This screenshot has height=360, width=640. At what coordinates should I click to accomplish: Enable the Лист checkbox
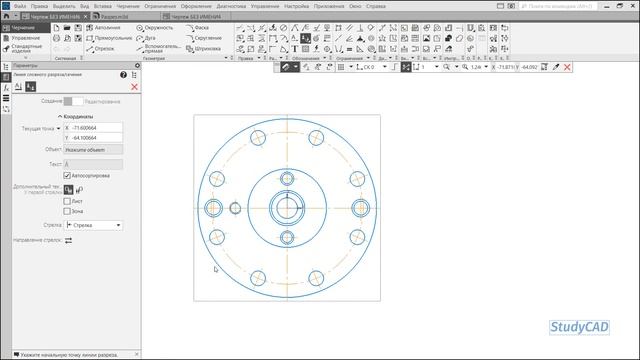tap(67, 201)
